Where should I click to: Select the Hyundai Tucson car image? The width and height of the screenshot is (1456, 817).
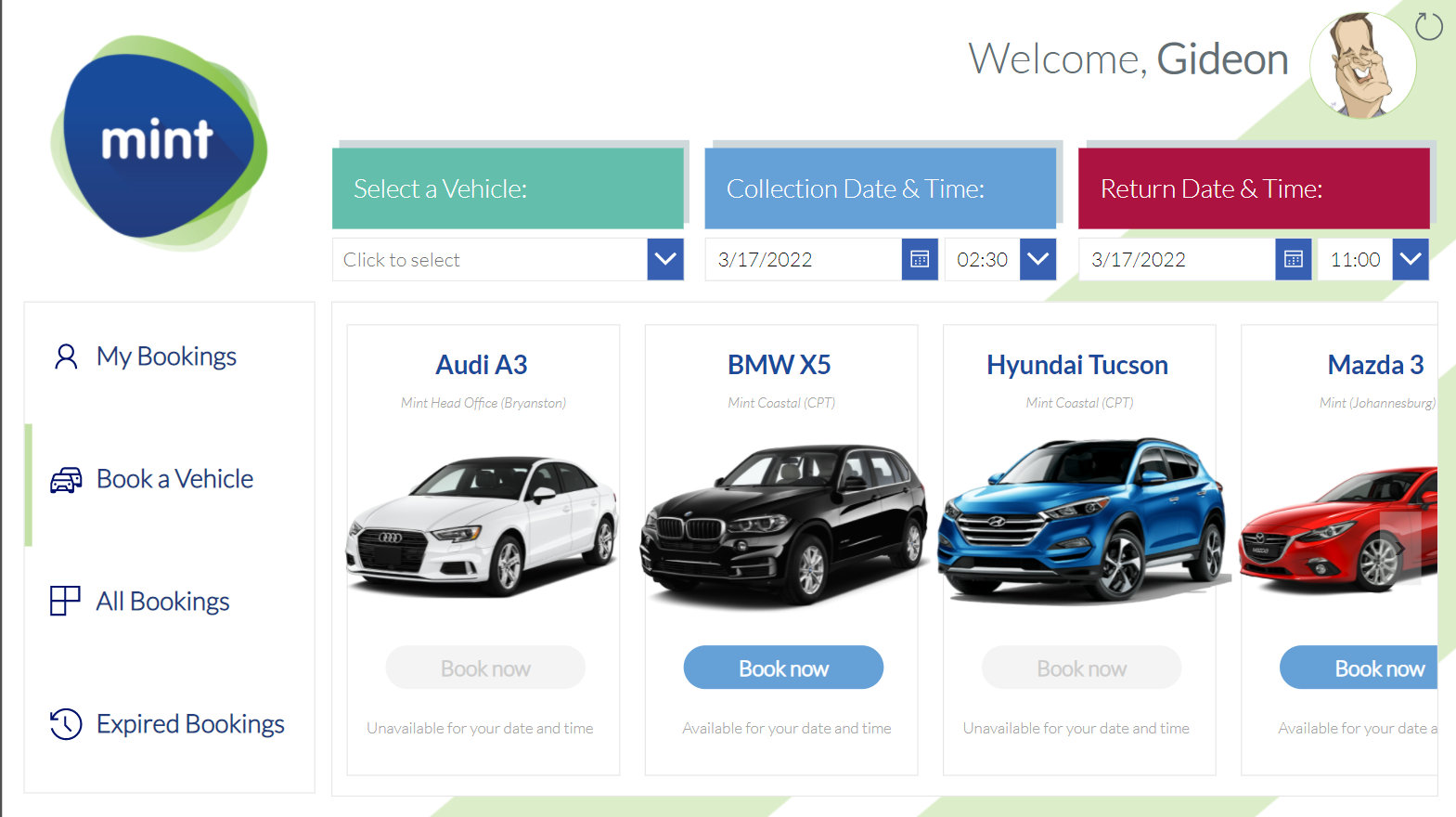1082,520
